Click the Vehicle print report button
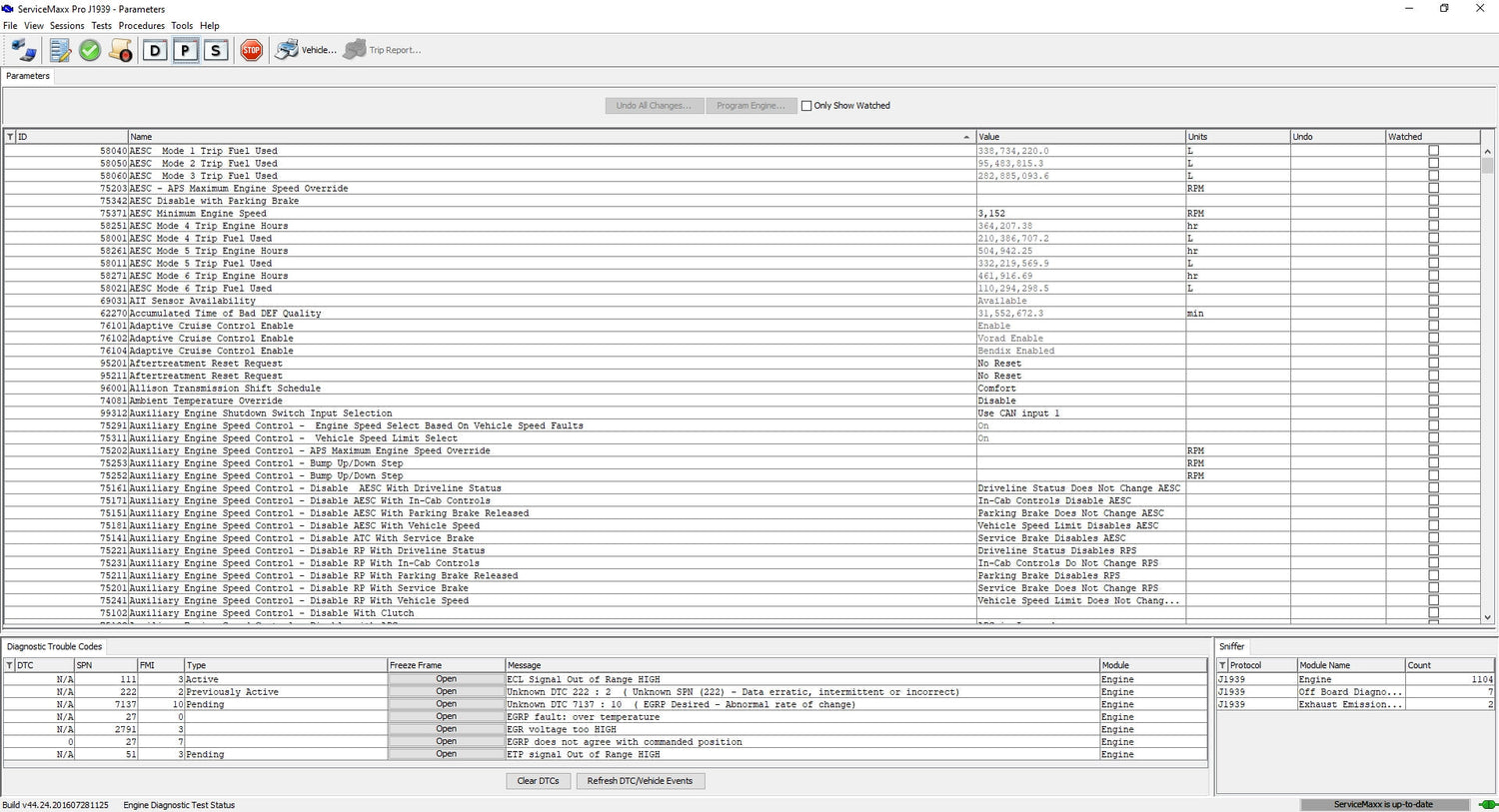 click(306, 50)
